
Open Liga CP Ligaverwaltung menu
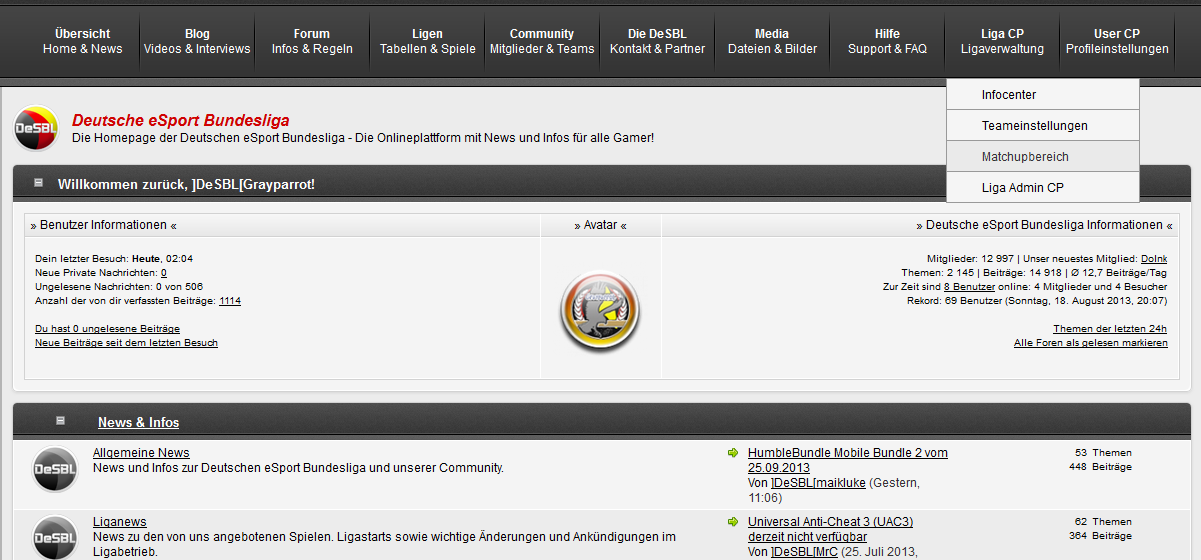(x=1002, y=41)
